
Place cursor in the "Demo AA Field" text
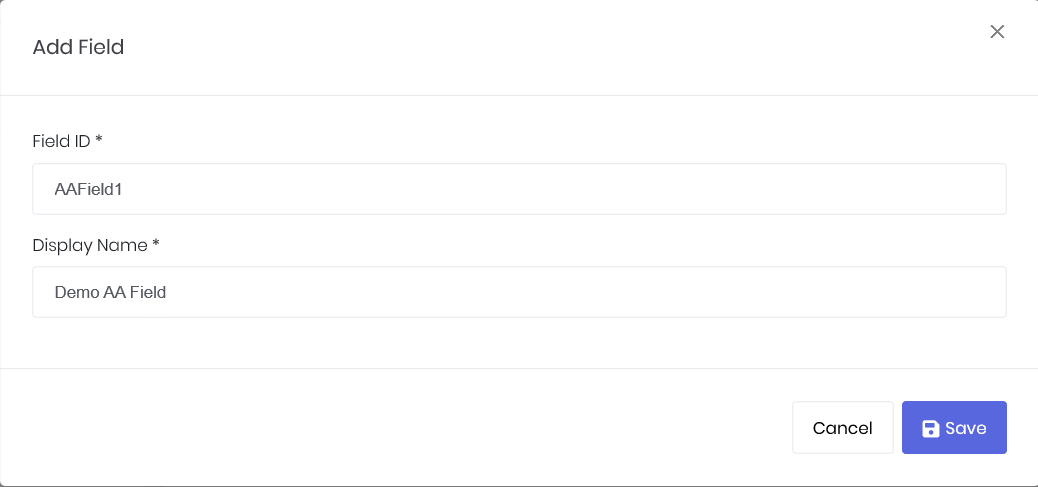pyautogui.click(x=110, y=292)
